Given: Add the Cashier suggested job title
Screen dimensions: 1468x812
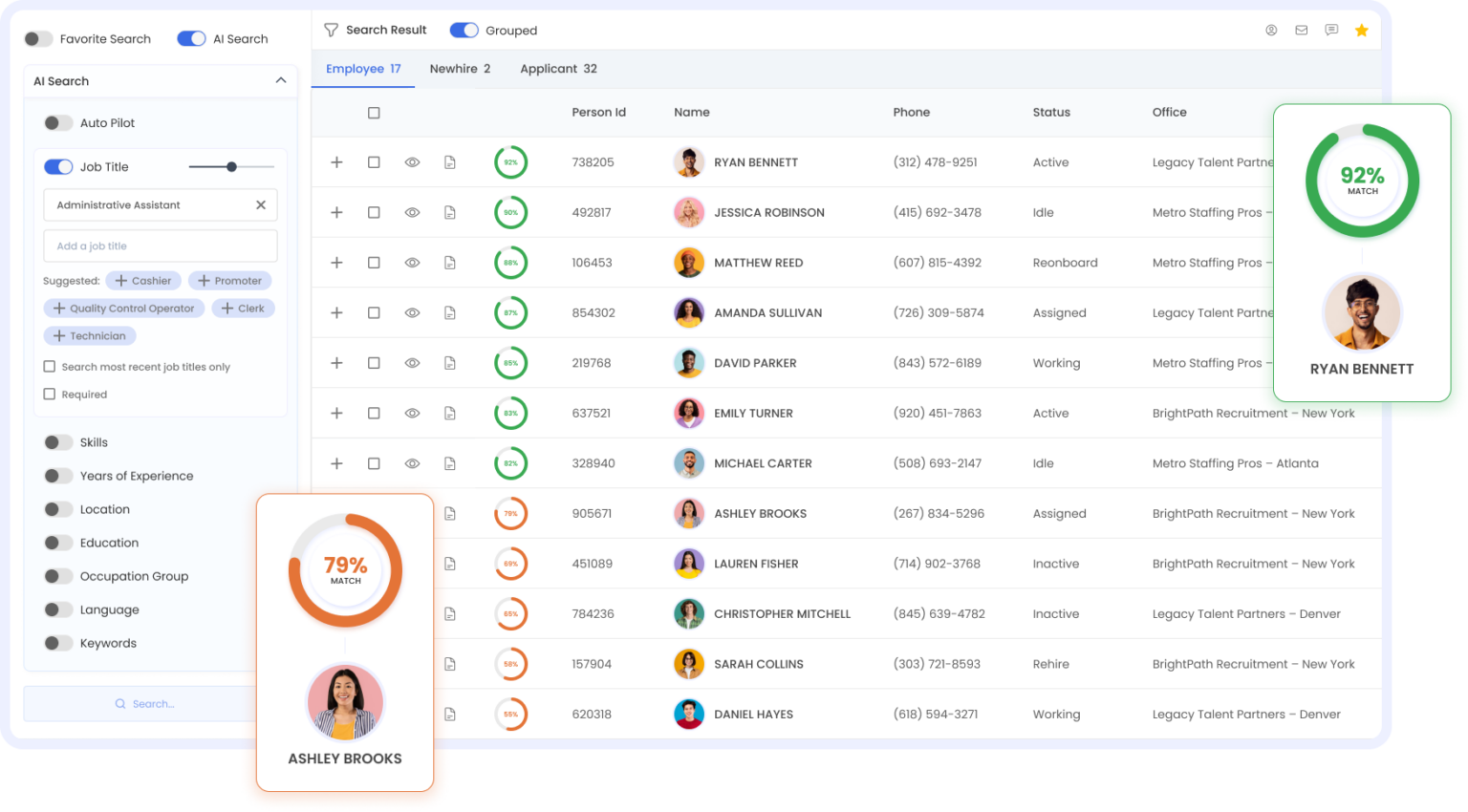Looking at the screenshot, I should point(143,280).
